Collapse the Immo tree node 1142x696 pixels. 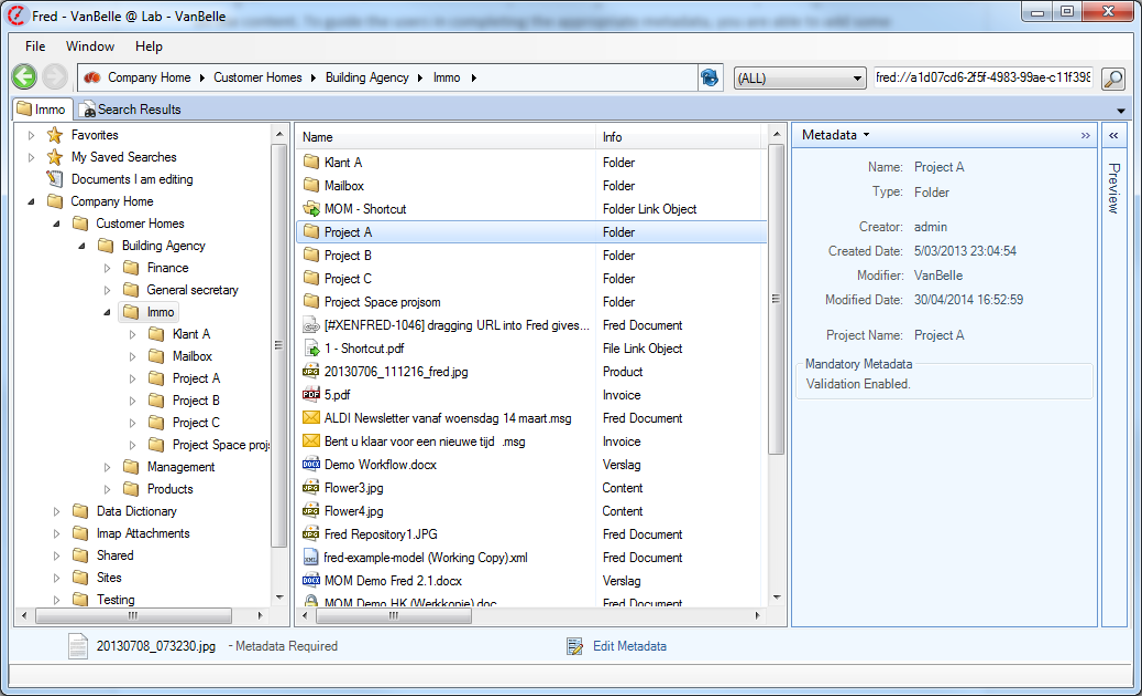click(x=107, y=312)
